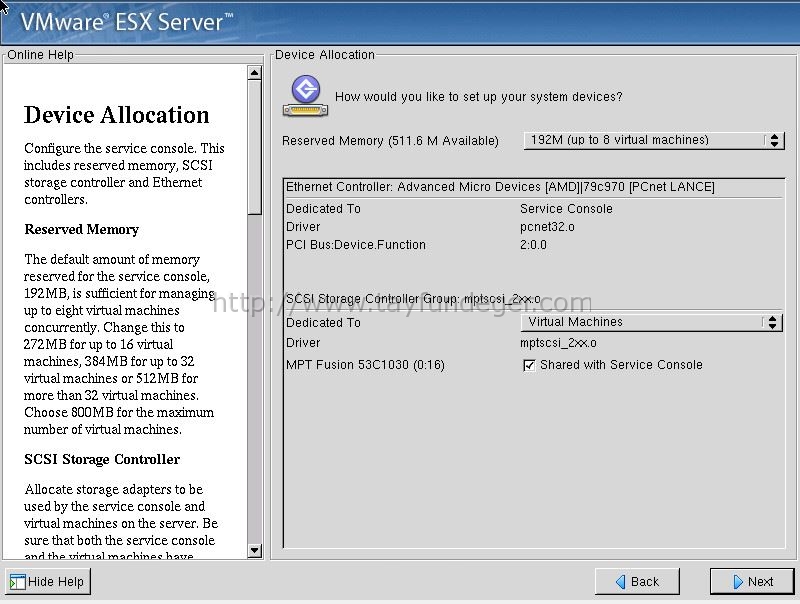Click the help panel scroll-down arrow

pyautogui.click(x=255, y=550)
